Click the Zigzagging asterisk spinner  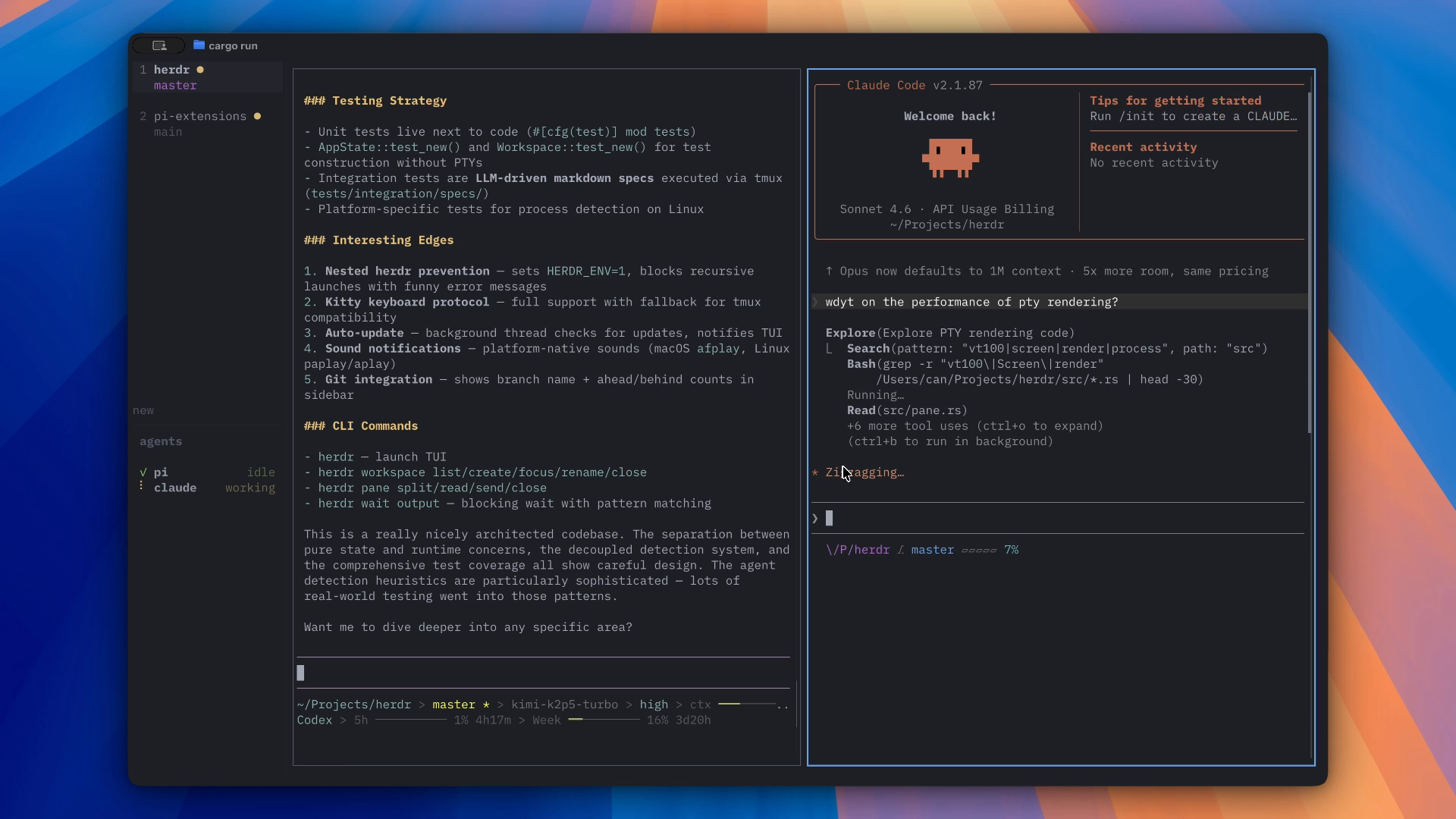[815, 473]
